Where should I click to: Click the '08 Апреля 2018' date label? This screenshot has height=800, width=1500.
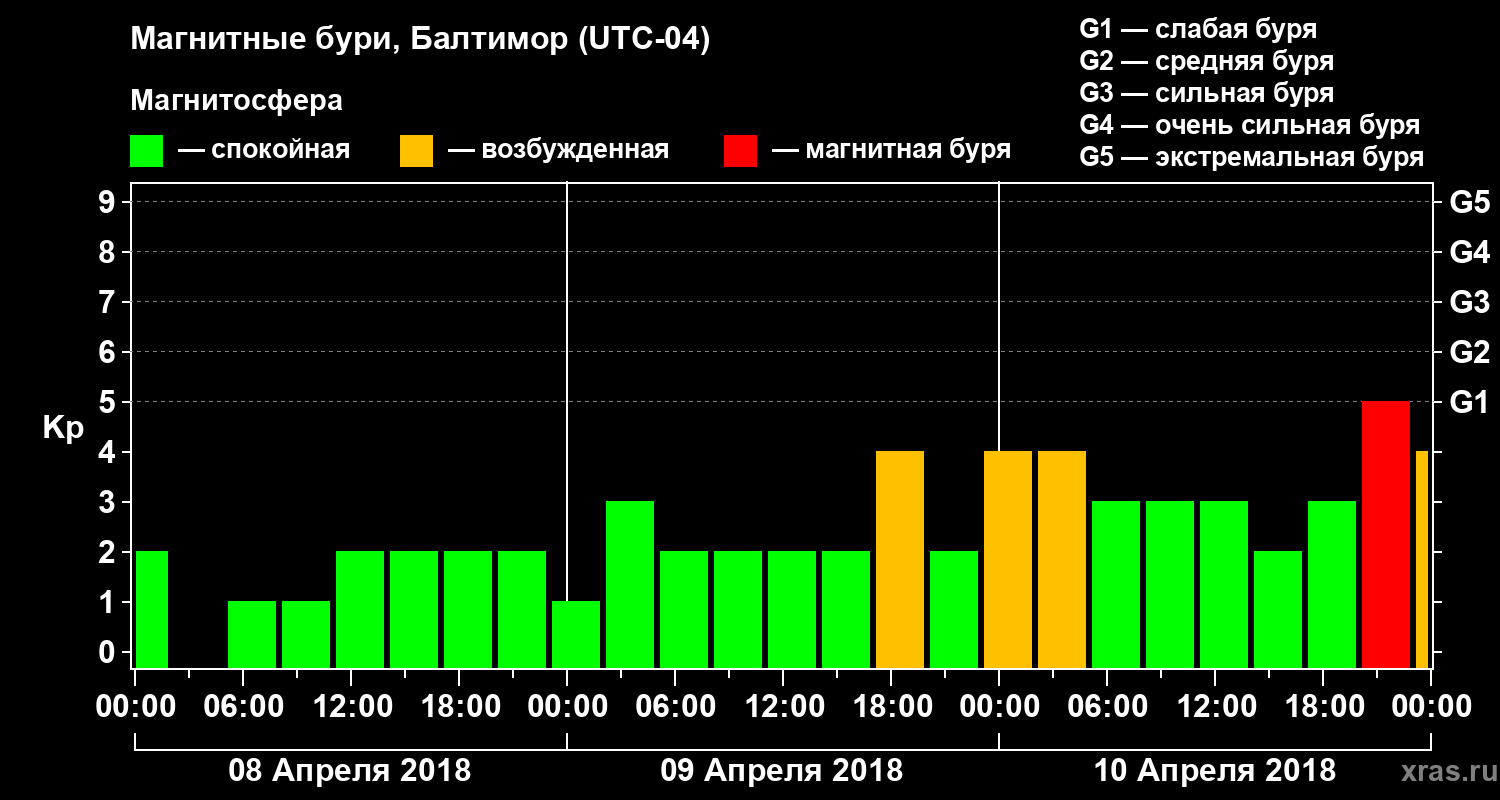click(x=350, y=771)
